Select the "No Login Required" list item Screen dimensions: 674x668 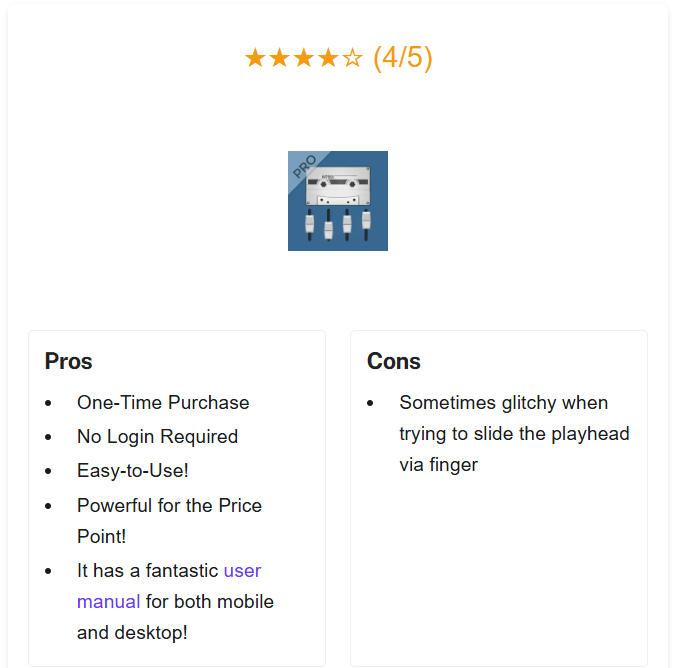point(157,437)
